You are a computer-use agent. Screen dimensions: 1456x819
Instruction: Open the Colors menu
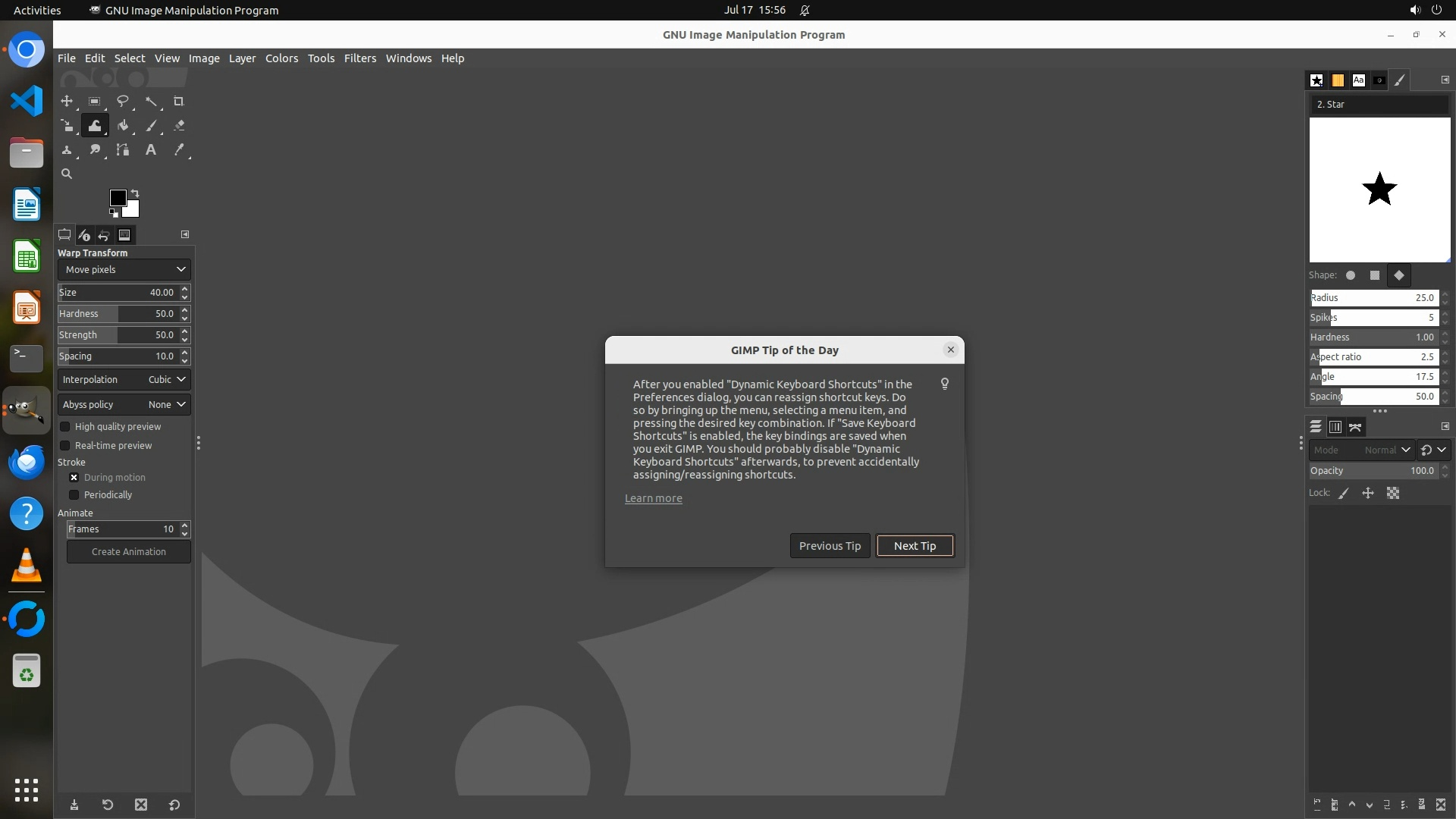coord(281,58)
